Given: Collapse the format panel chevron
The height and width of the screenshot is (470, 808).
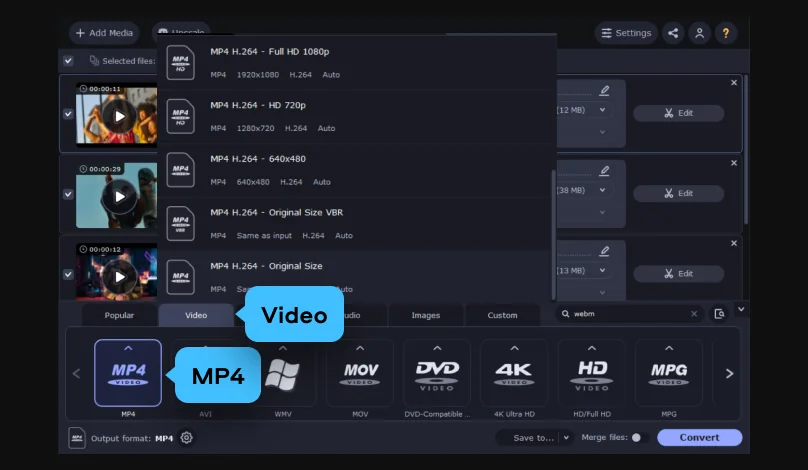Looking at the screenshot, I should tap(741, 309).
